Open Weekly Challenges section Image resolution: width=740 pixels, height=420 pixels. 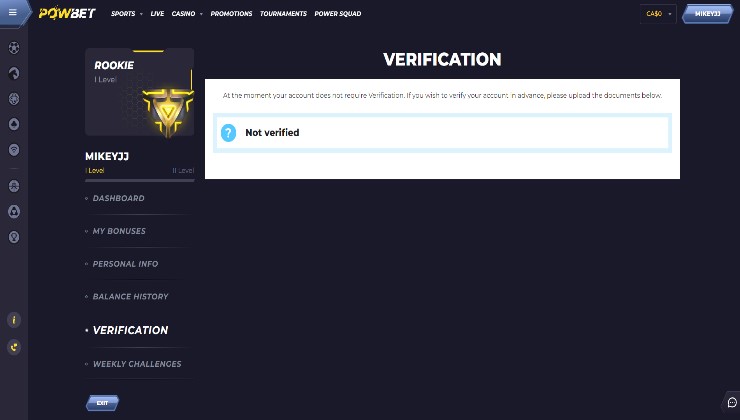[137, 364]
